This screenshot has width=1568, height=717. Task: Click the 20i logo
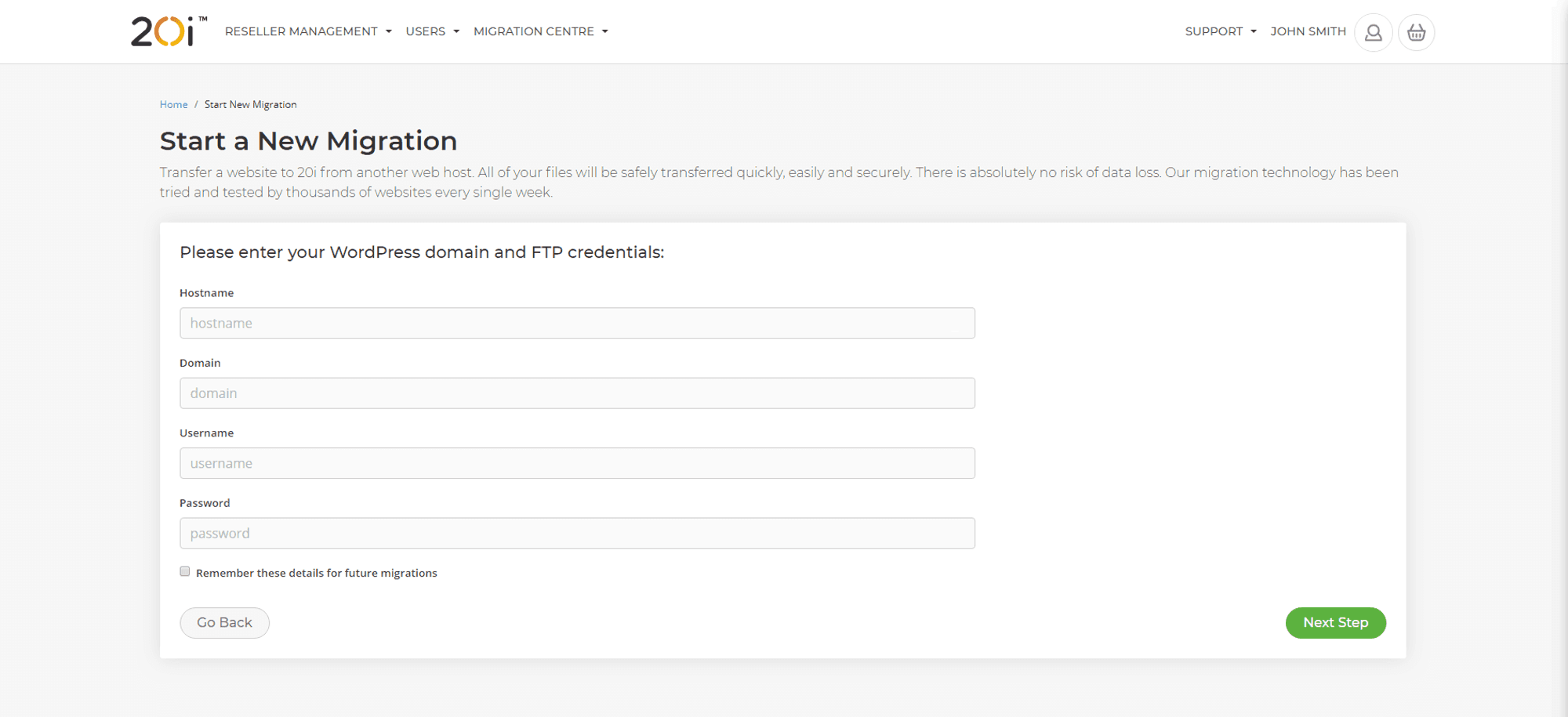point(169,31)
